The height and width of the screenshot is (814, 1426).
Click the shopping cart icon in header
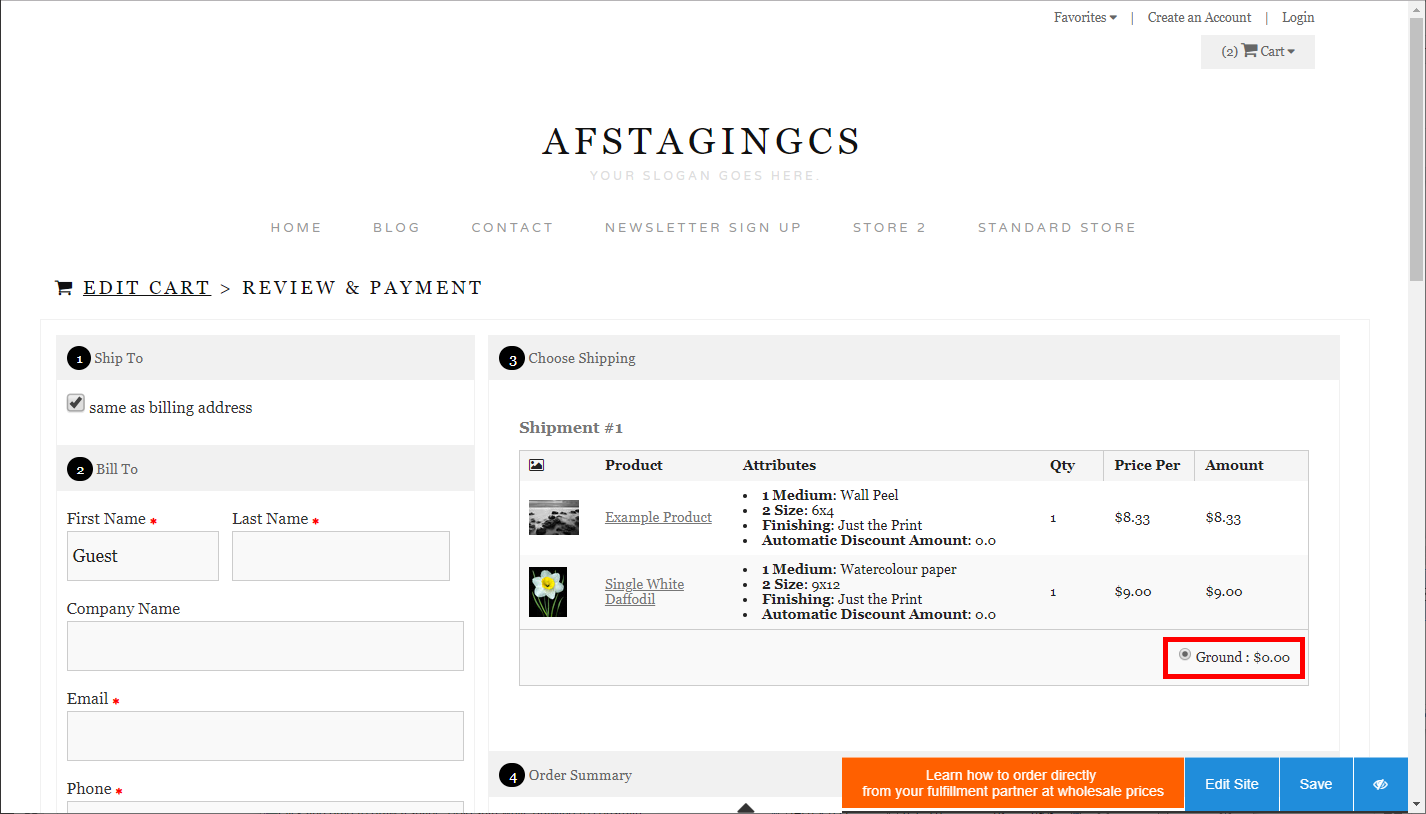click(x=1249, y=51)
